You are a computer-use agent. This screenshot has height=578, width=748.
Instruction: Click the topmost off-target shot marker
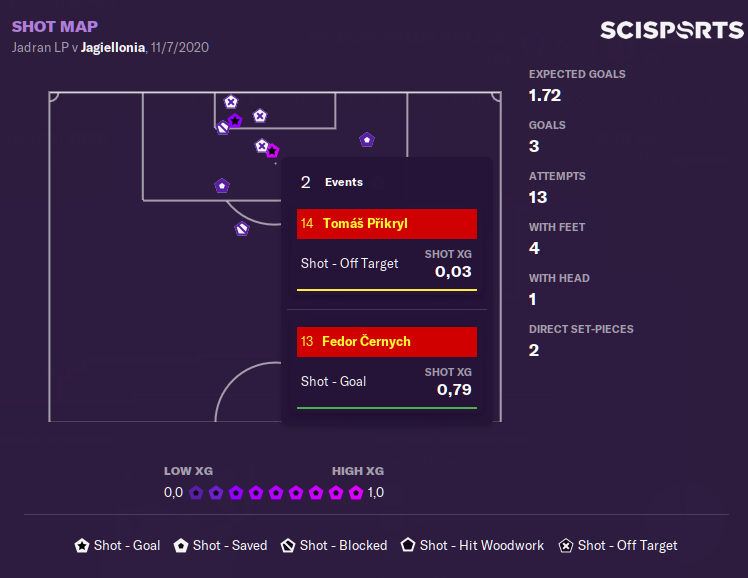231,102
